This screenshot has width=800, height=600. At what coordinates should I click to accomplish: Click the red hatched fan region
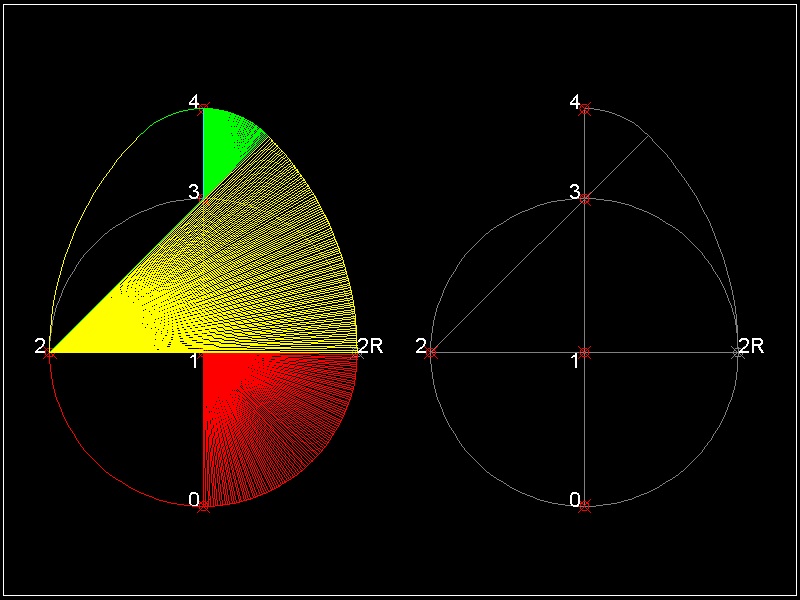(x=270, y=410)
